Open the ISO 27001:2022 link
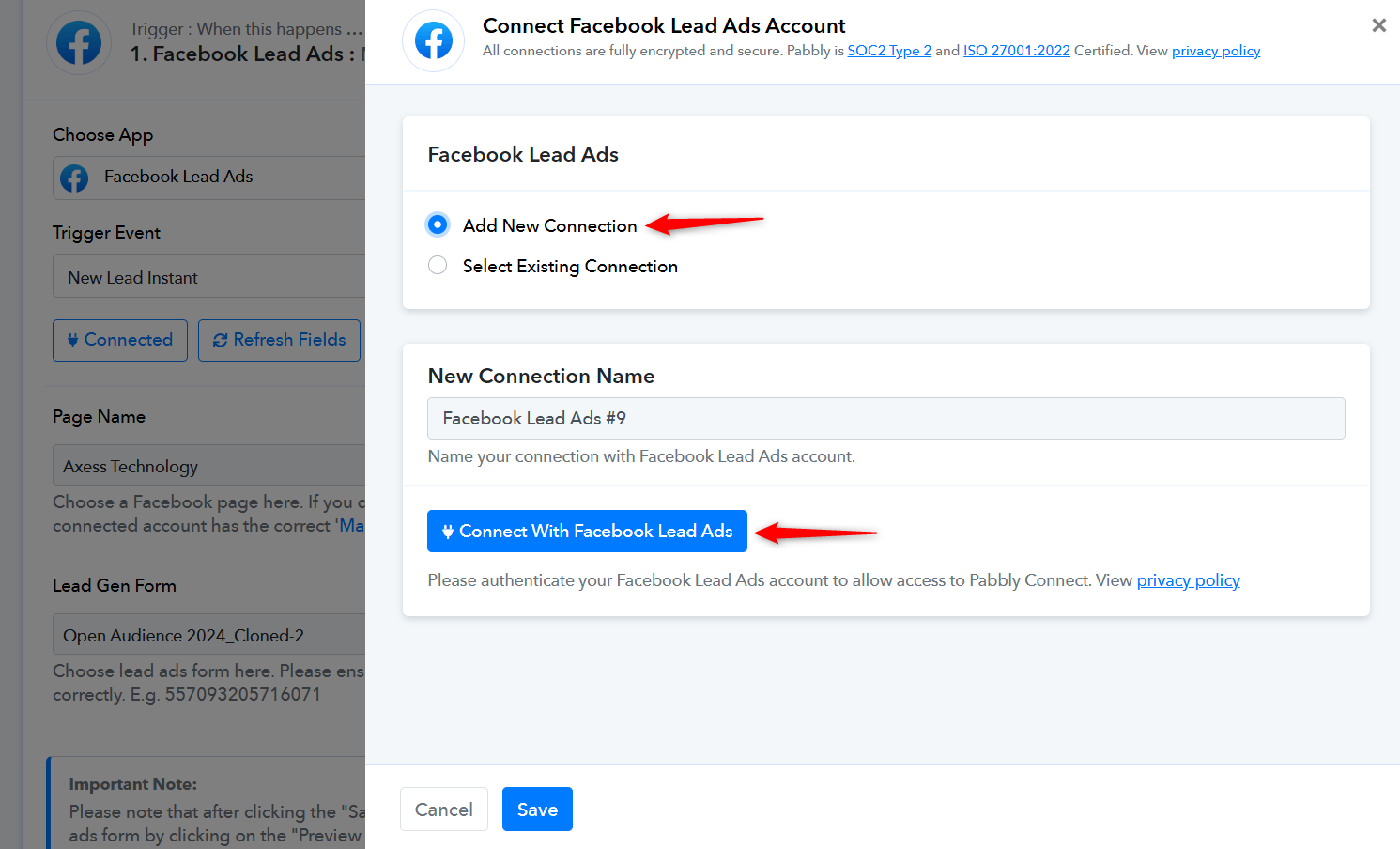Viewport: 1400px width, 849px height. (x=1017, y=51)
